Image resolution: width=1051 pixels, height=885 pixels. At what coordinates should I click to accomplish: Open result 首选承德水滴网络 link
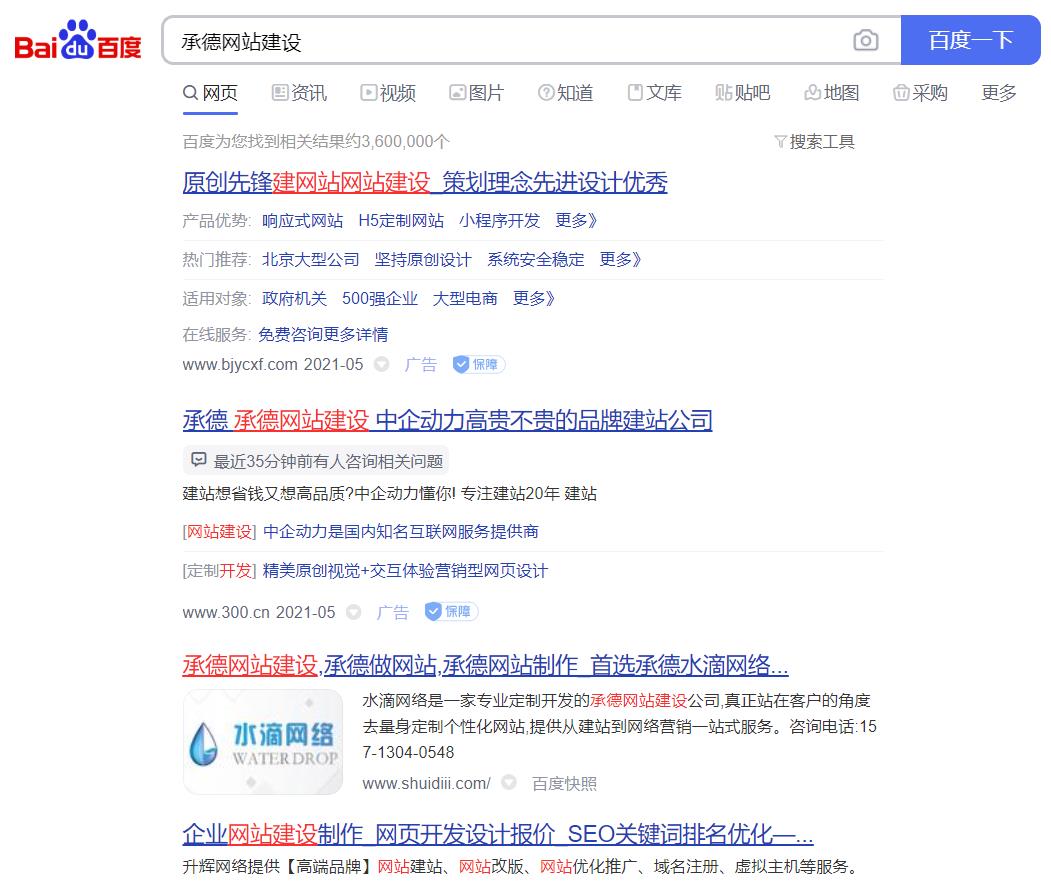[x=485, y=665]
